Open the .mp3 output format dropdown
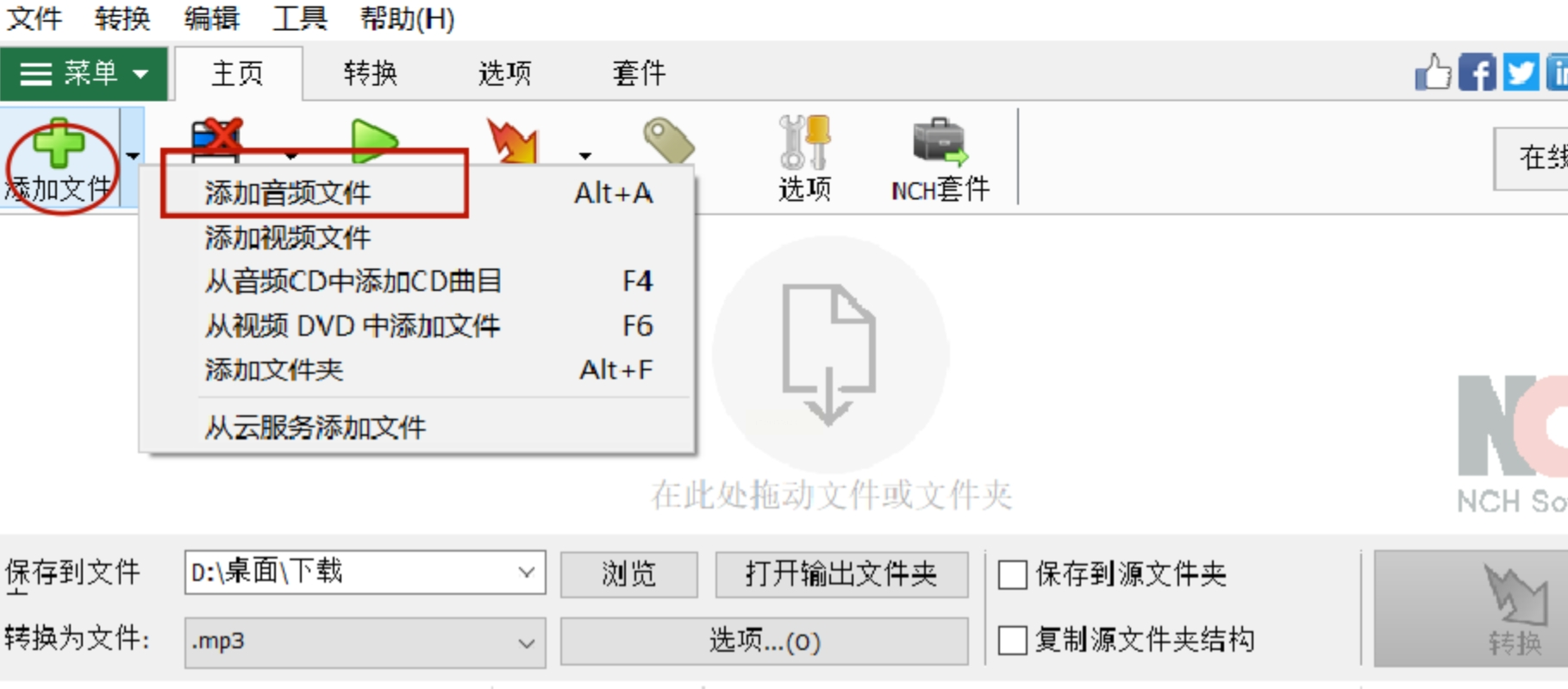This screenshot has height=689, width=1568. click(x=527, y=642)
